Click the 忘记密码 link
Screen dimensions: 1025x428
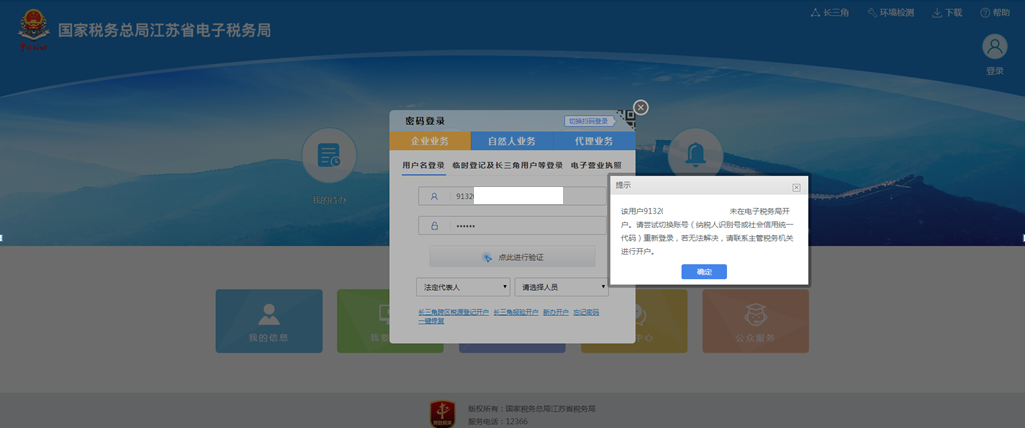coord(586,312)
